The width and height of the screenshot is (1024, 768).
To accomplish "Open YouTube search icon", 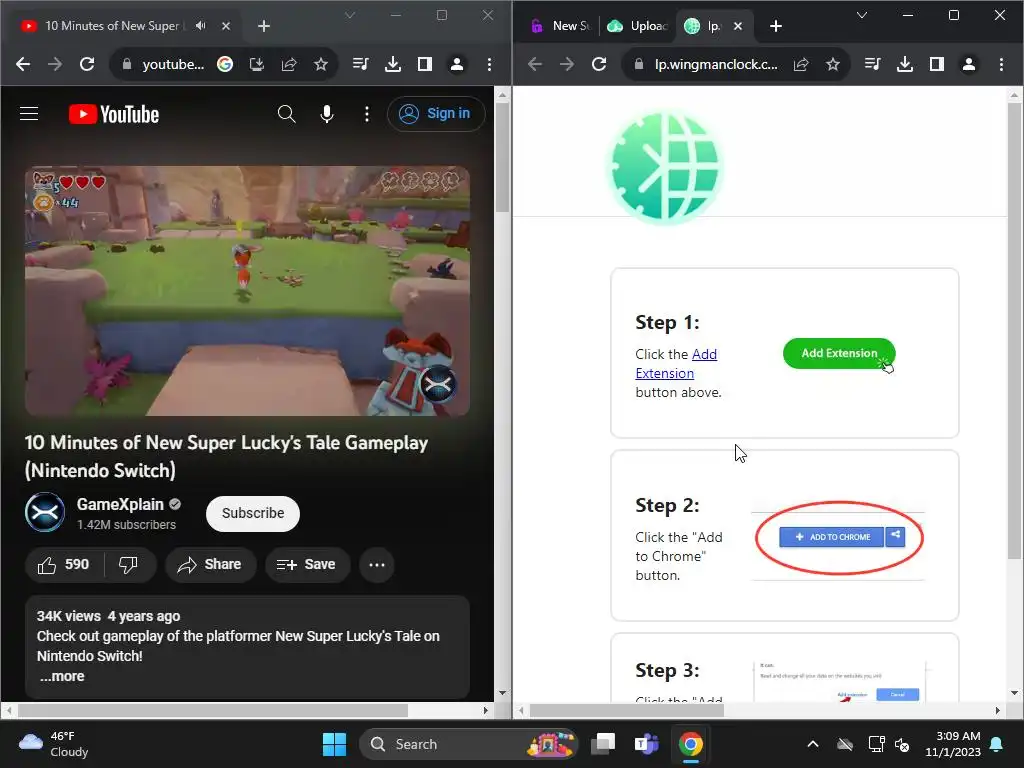I will (x=286, y=114).
